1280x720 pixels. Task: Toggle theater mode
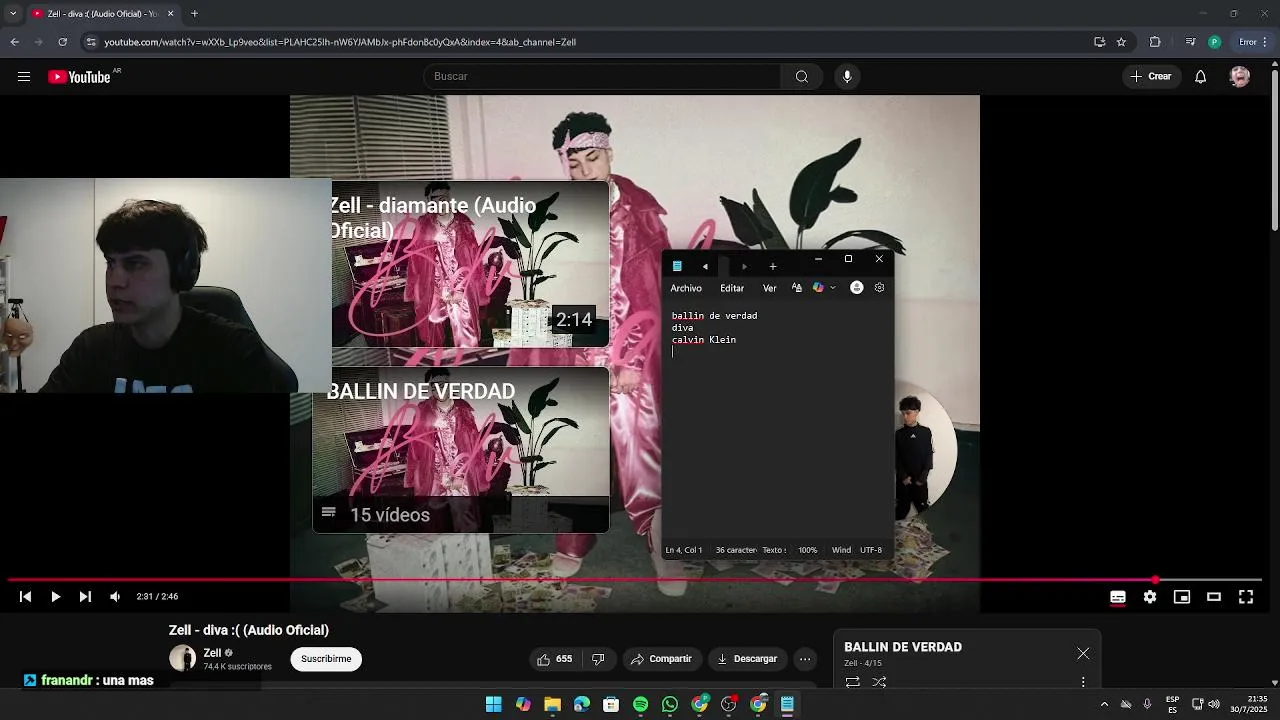pos(1214,597)
